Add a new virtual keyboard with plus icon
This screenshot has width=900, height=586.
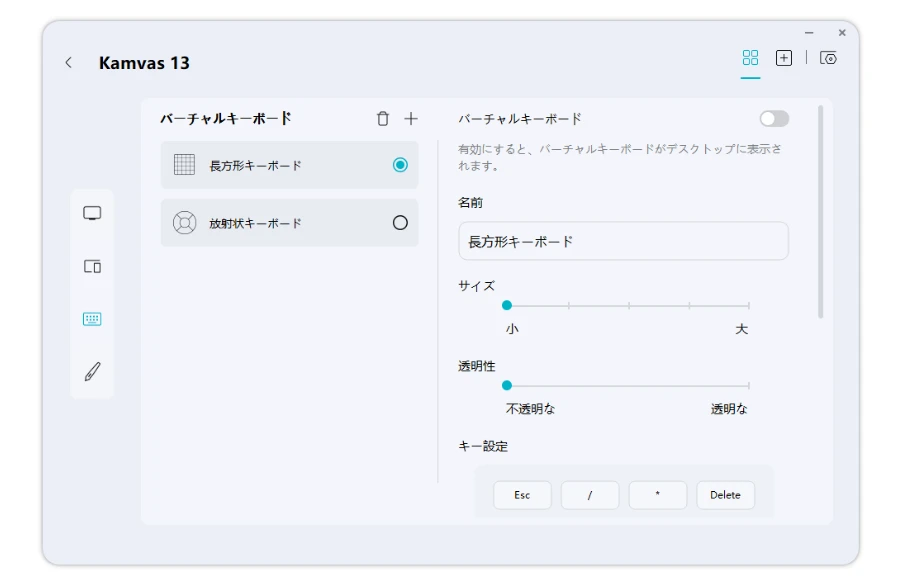point(411,119)
